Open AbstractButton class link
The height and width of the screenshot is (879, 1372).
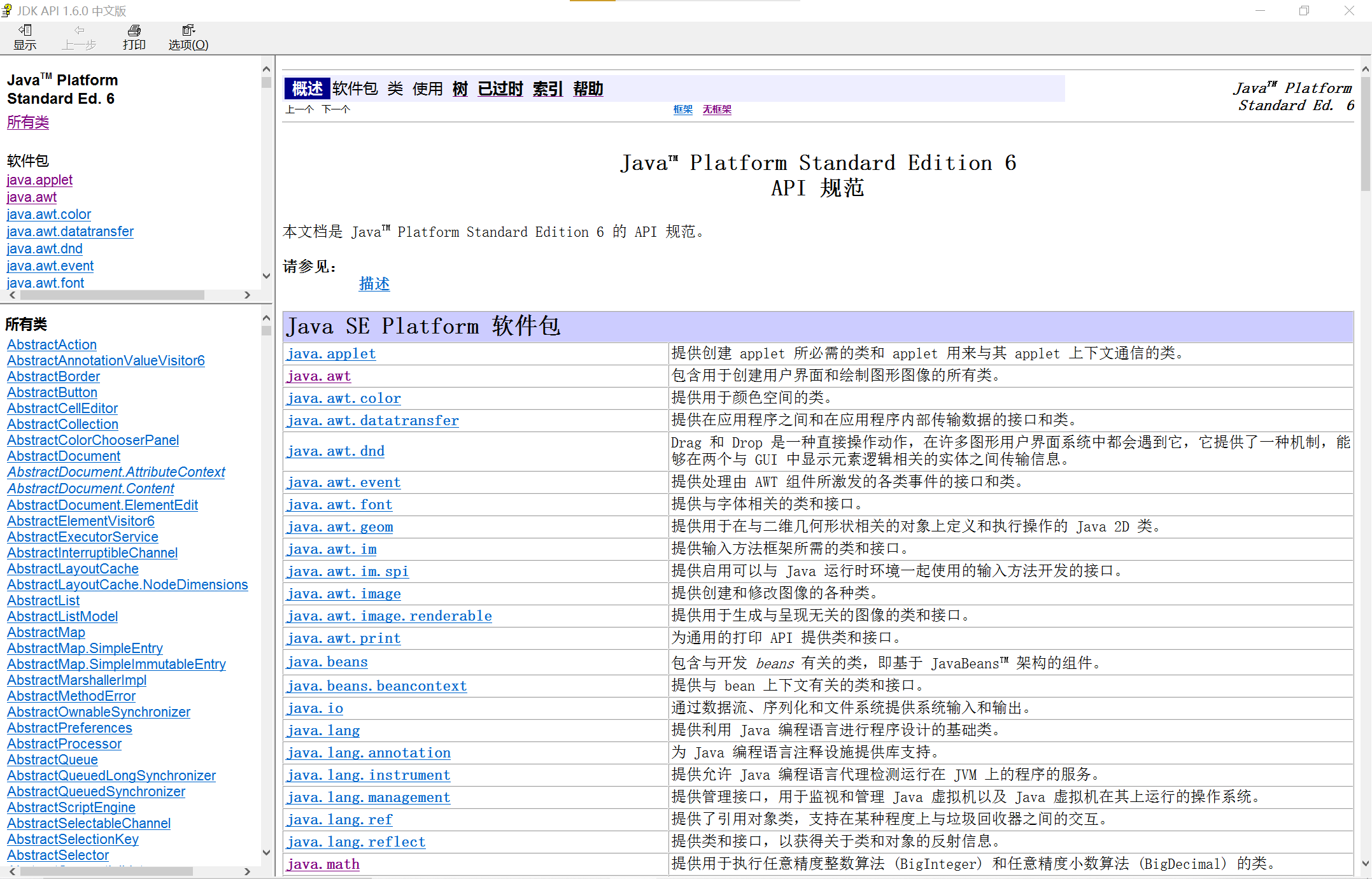(x=52, y=392)
